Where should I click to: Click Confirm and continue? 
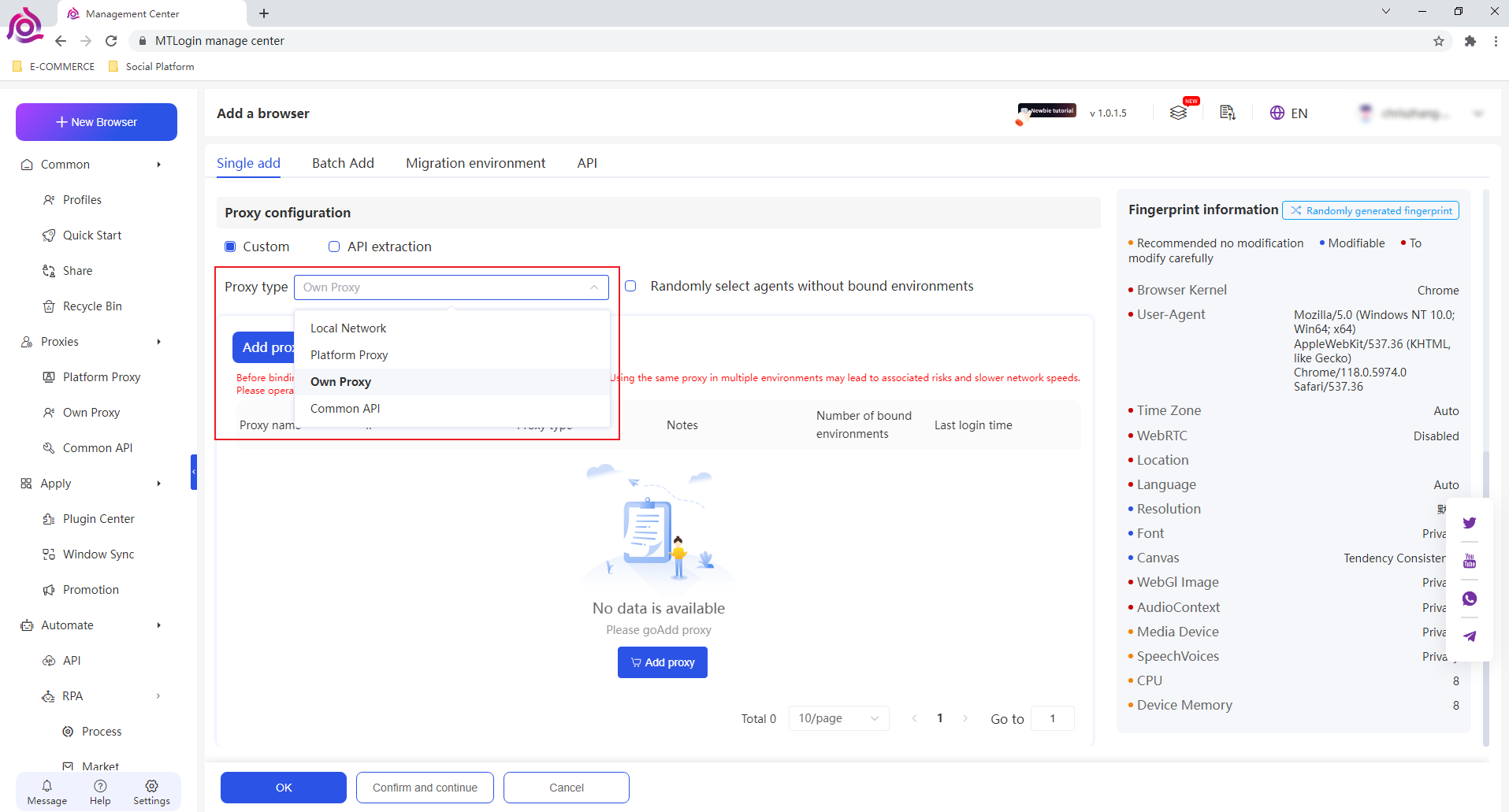(x=425, y=788)
